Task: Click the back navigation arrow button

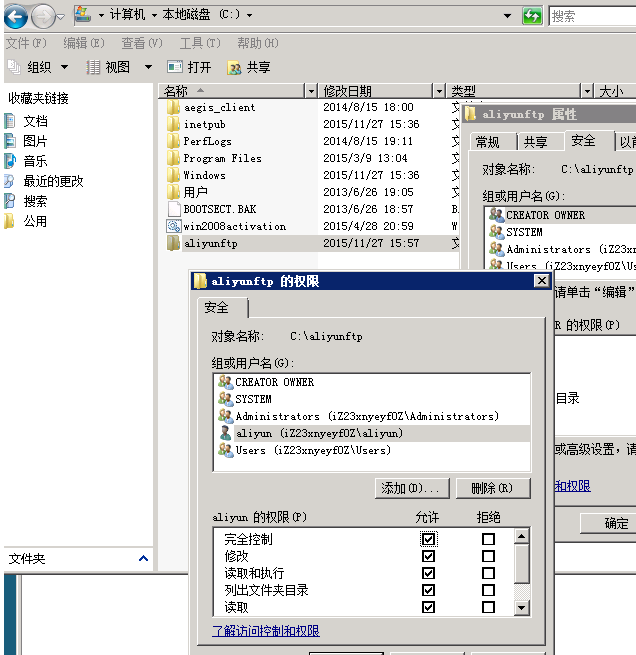Action: [x=16, y=16]
